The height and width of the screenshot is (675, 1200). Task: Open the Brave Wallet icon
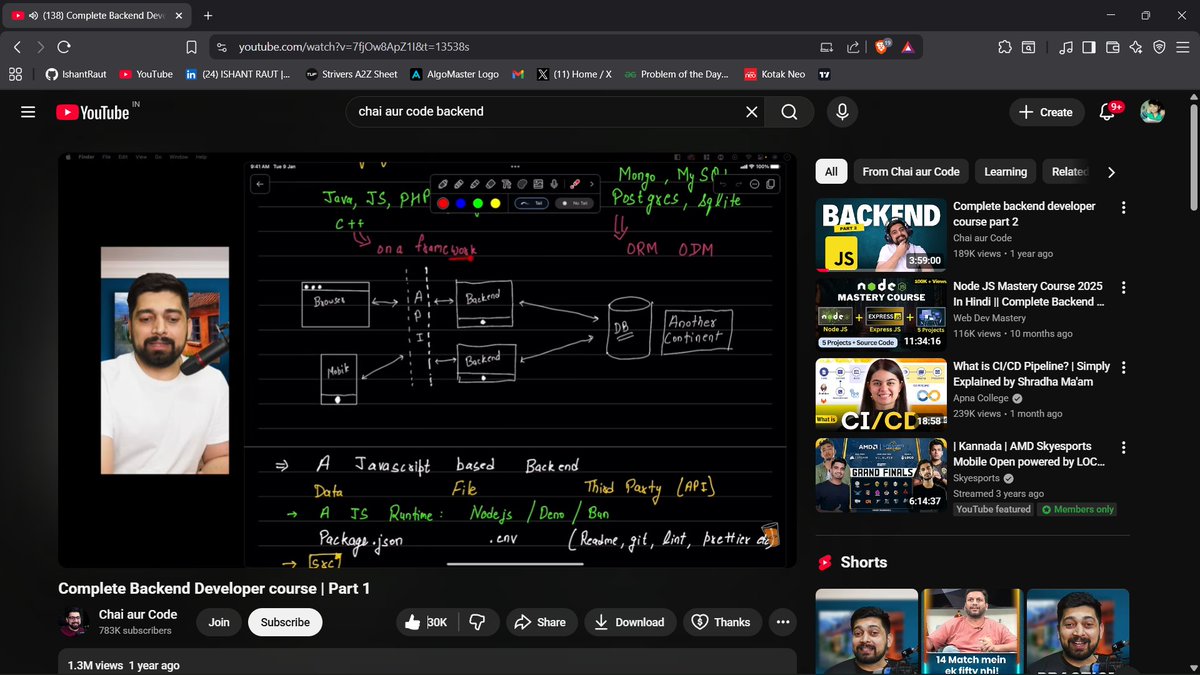(x=1113, y=47)
